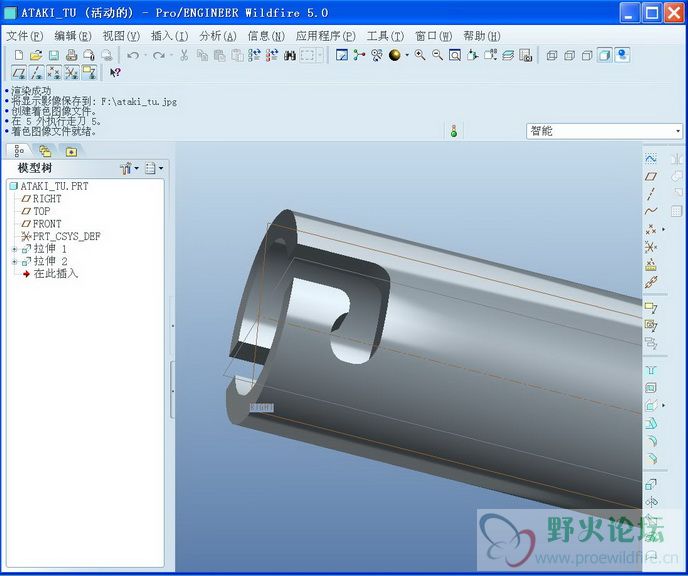Select the TOP datum plane in tree
The width and height of the screenshot is (688, 576).
click(x=36, y=211)
